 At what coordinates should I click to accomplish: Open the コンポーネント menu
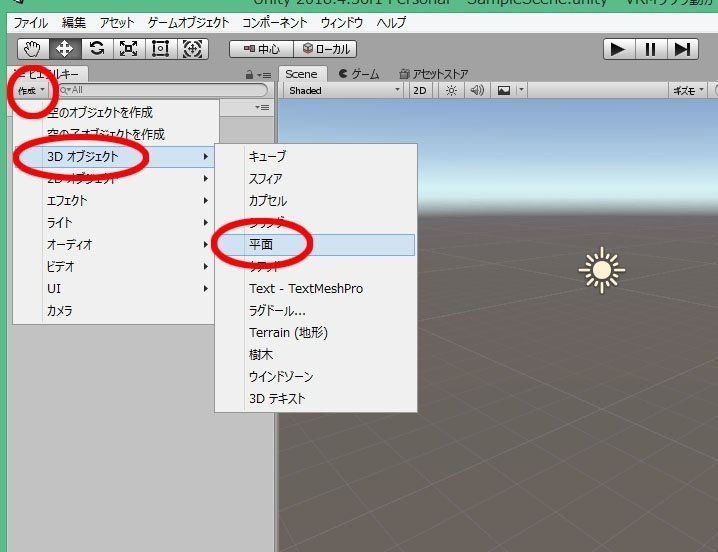tap(274, 22)
